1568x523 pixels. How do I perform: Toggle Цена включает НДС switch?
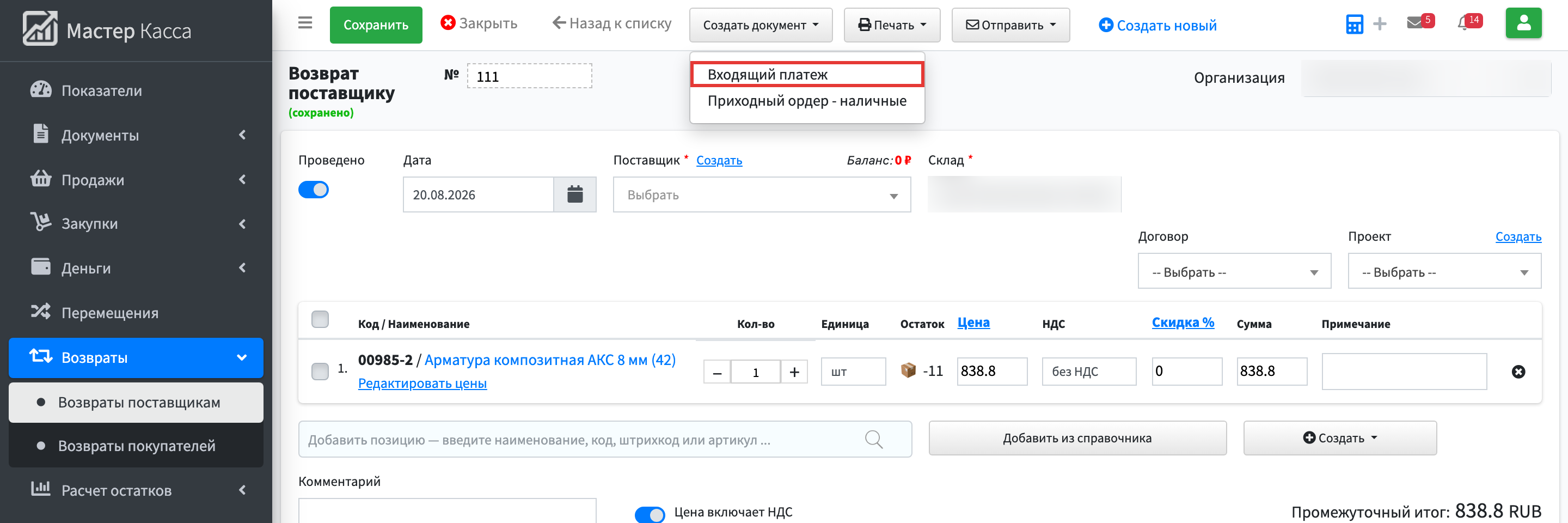coord(650,514)
